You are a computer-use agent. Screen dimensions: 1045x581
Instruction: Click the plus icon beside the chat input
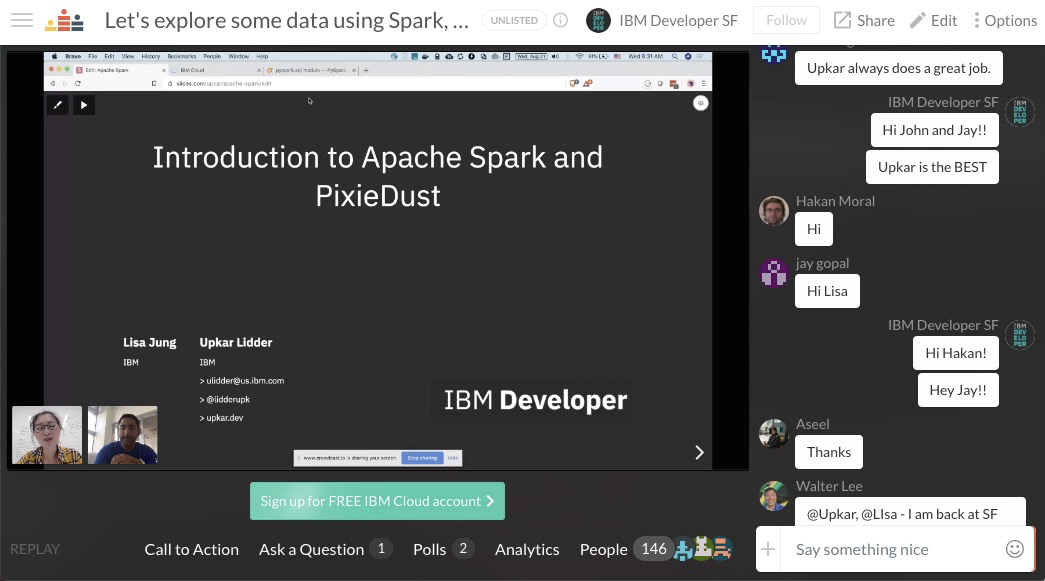point(768,549)
